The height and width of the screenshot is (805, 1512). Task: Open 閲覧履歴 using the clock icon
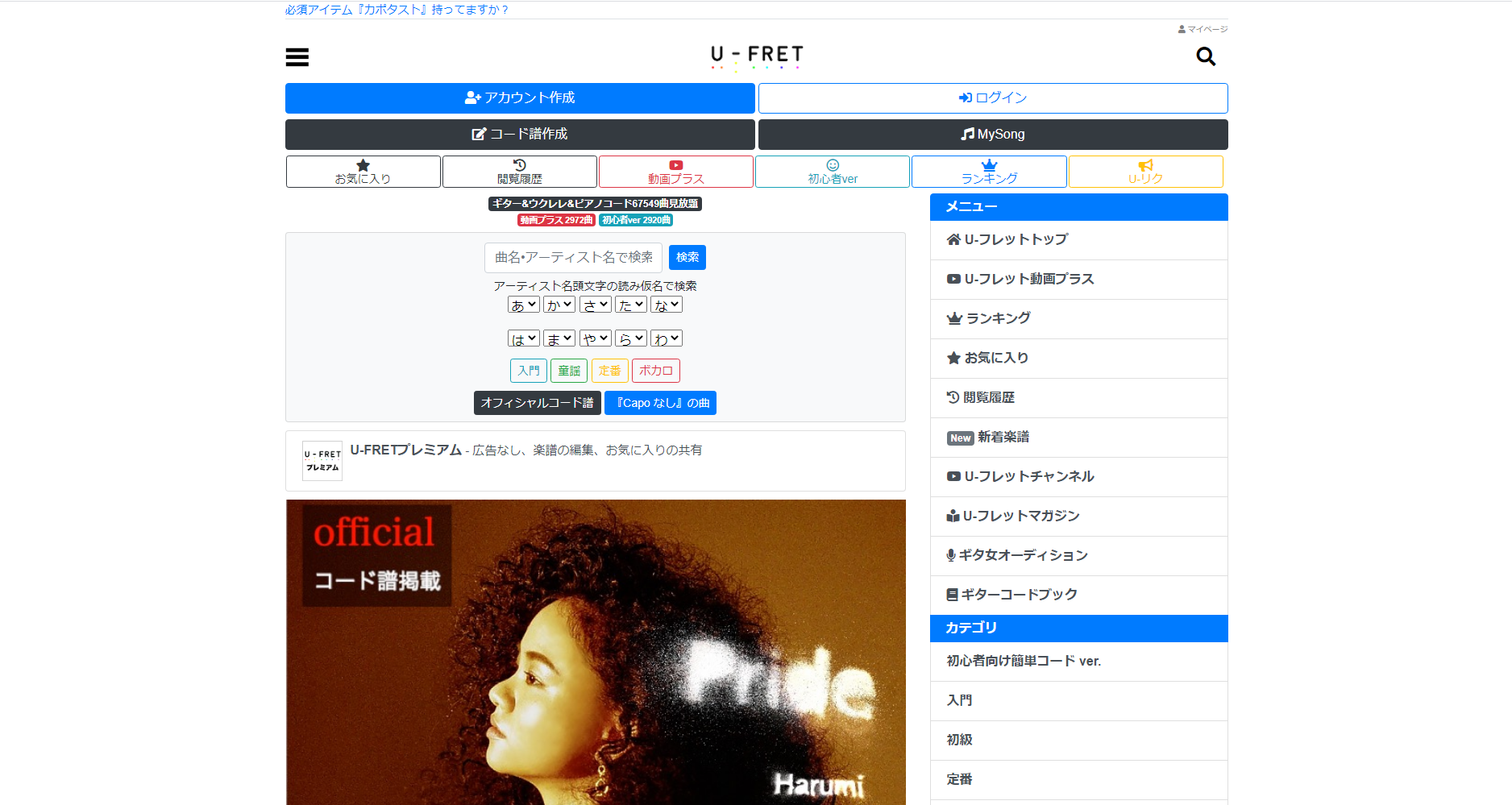pyautogui.click(x=519, y=171)
